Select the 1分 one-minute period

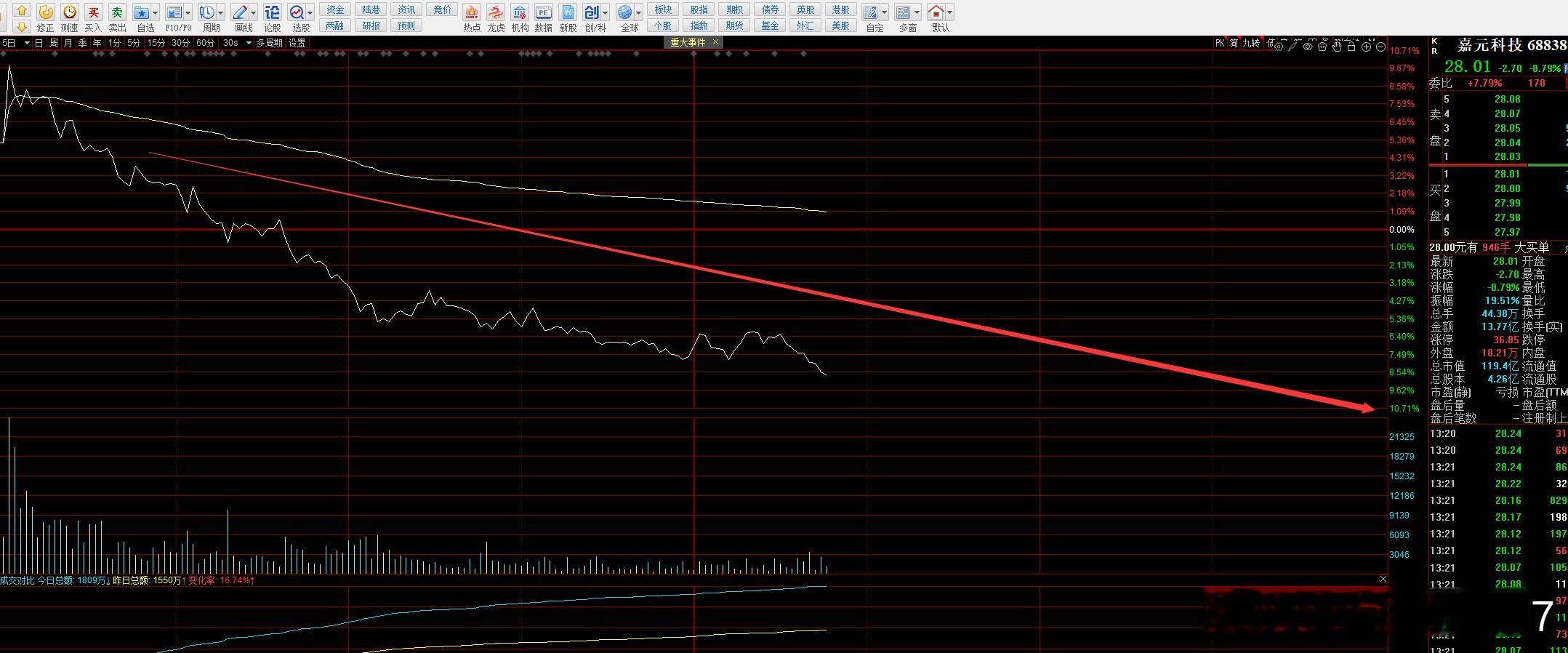tap(115, 43)
